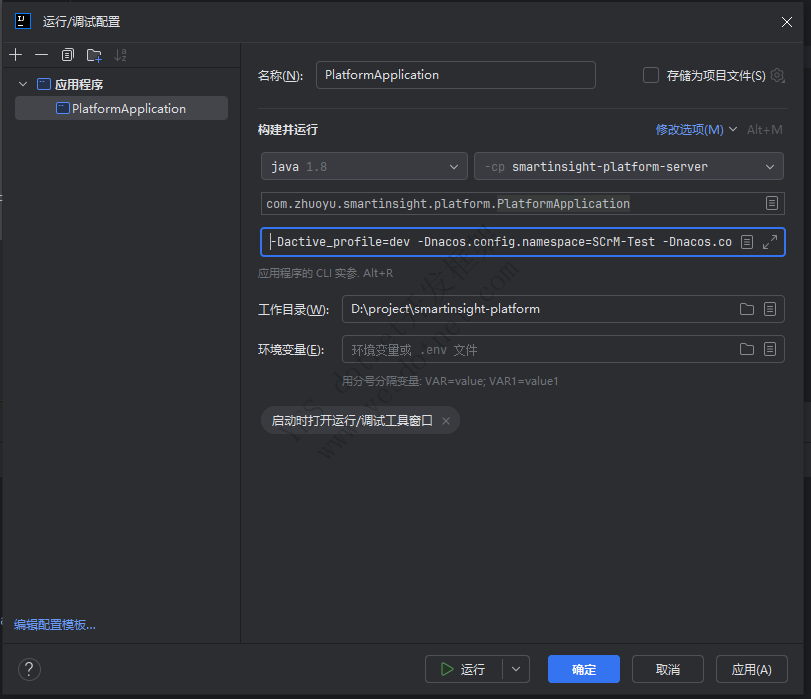811x699 pixels.
Task: Browse for the working directory folder
Action: [747, 309]
